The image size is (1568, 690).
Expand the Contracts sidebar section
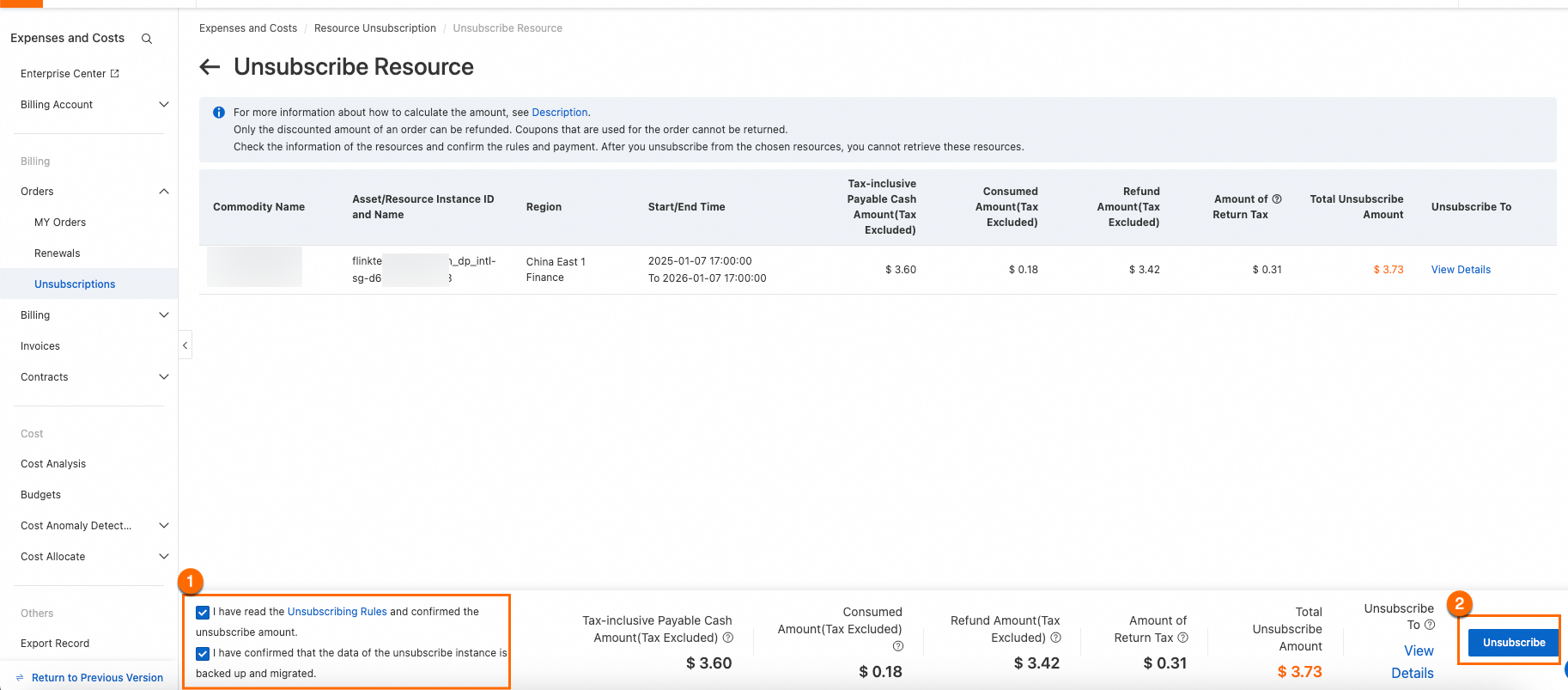point(164,377)
